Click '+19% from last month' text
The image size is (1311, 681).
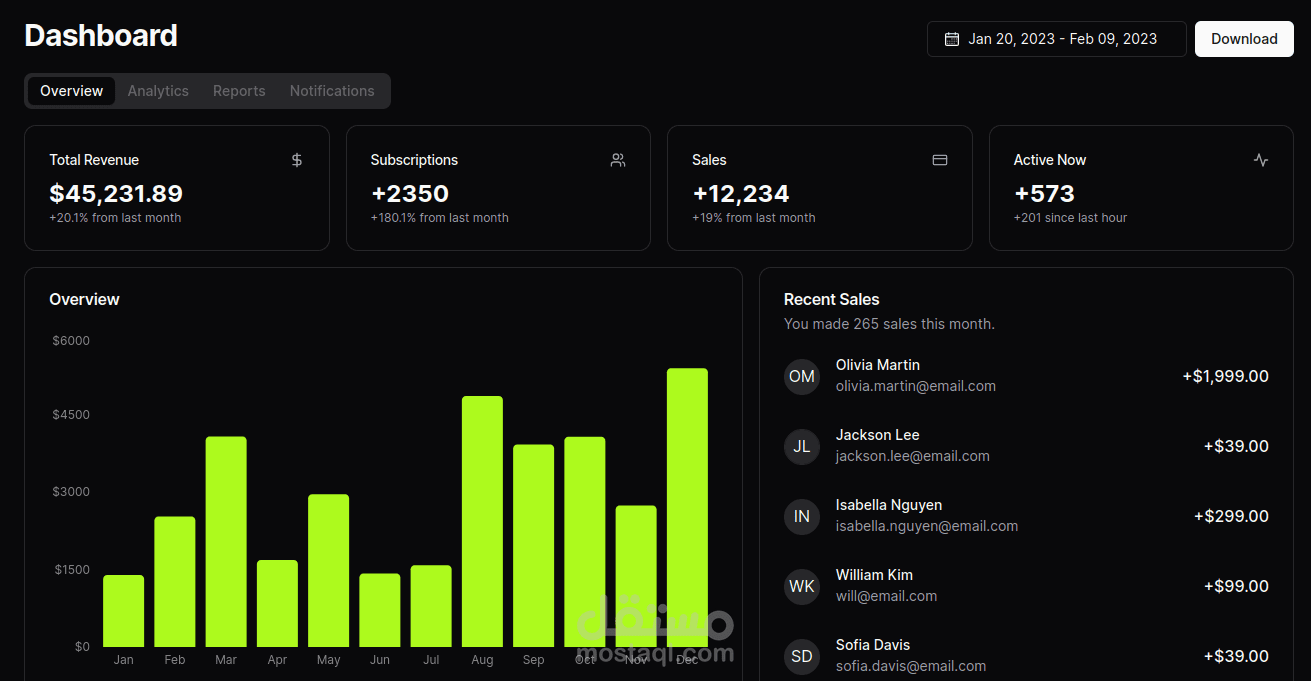click(x=754, y=218)
